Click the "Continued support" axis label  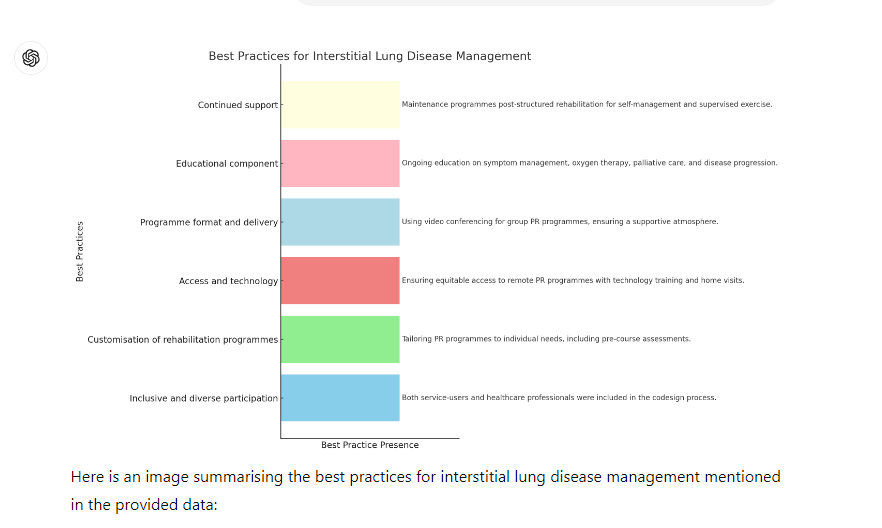237,105
